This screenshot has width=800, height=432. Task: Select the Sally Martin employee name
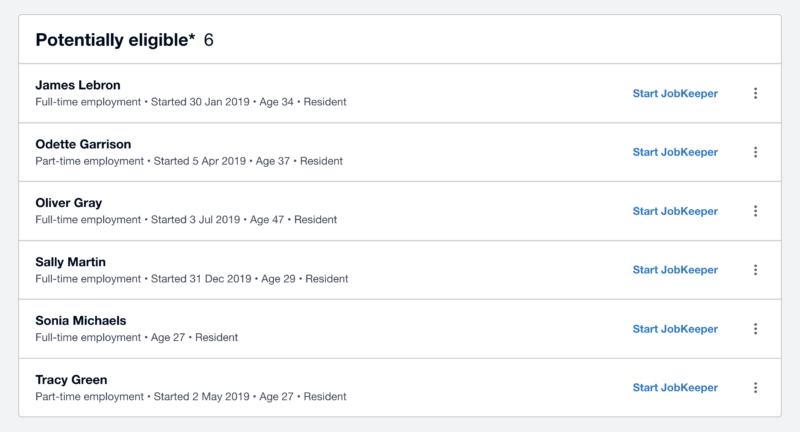pos(70,262)
